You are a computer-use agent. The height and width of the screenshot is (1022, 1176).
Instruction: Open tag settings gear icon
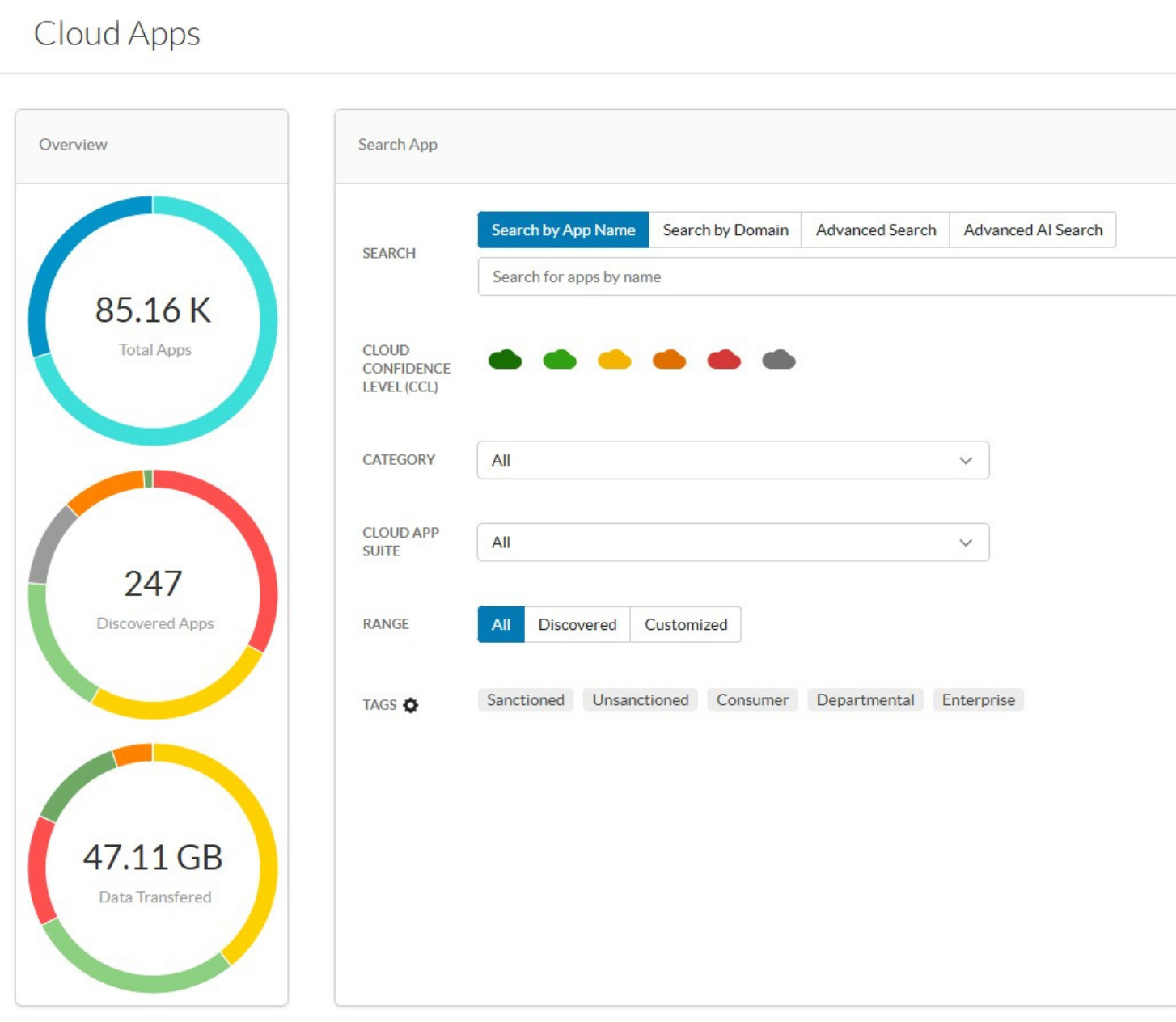(411, 705)
